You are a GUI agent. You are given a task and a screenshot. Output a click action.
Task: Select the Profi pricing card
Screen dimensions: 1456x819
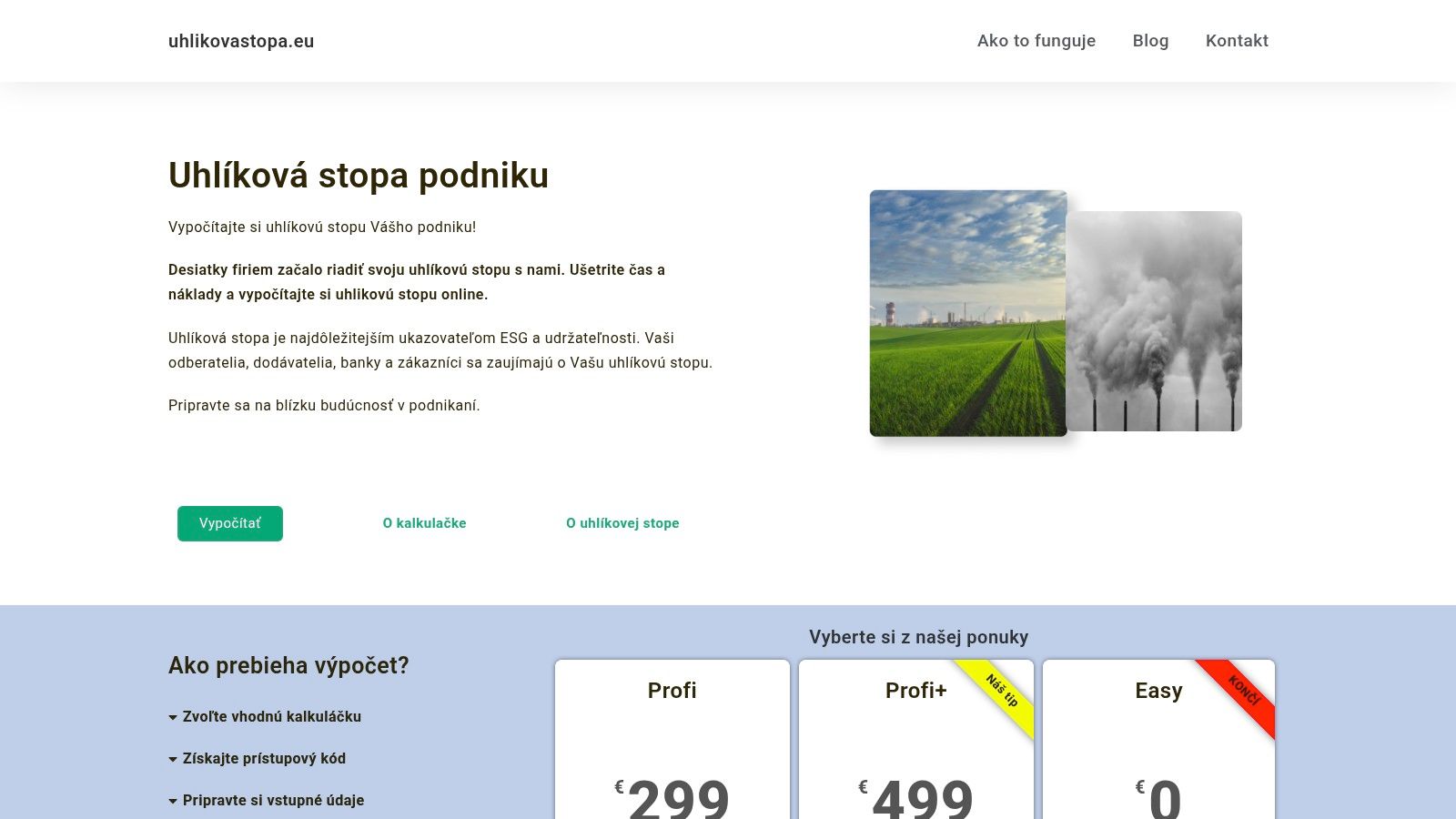(672, 692)
